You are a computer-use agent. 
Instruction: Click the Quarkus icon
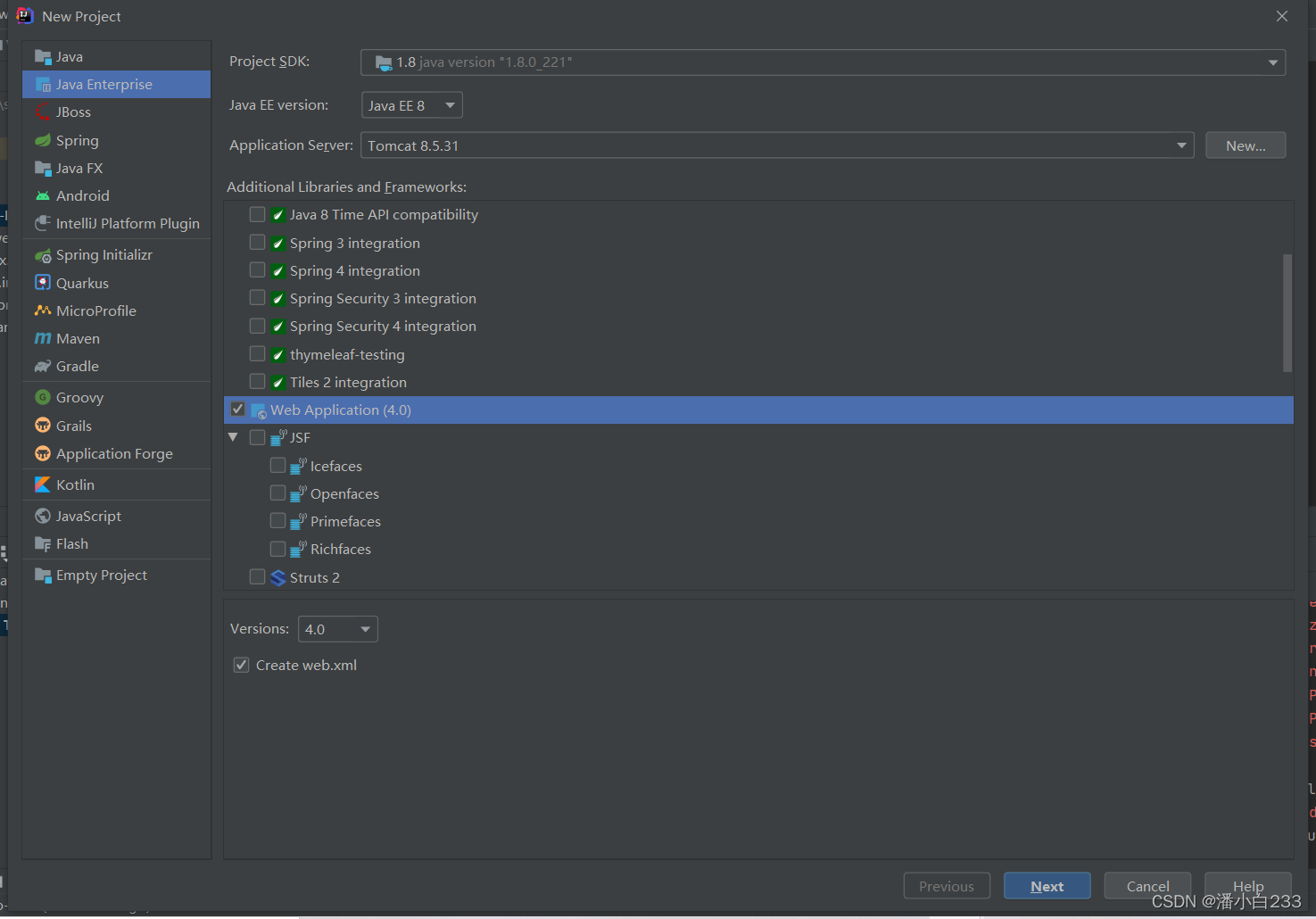click(43, 283)
